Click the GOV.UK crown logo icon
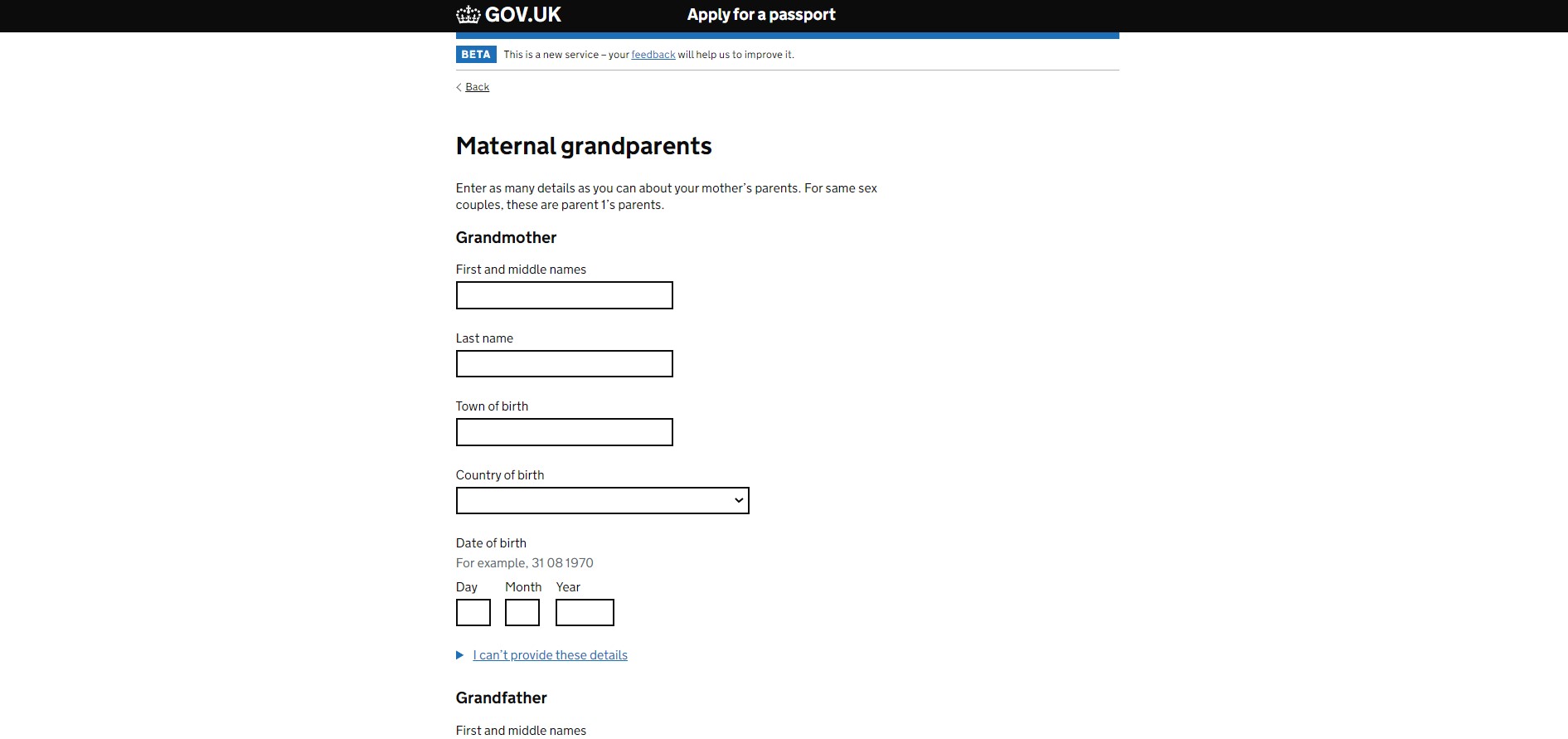 tap(468, 15)
